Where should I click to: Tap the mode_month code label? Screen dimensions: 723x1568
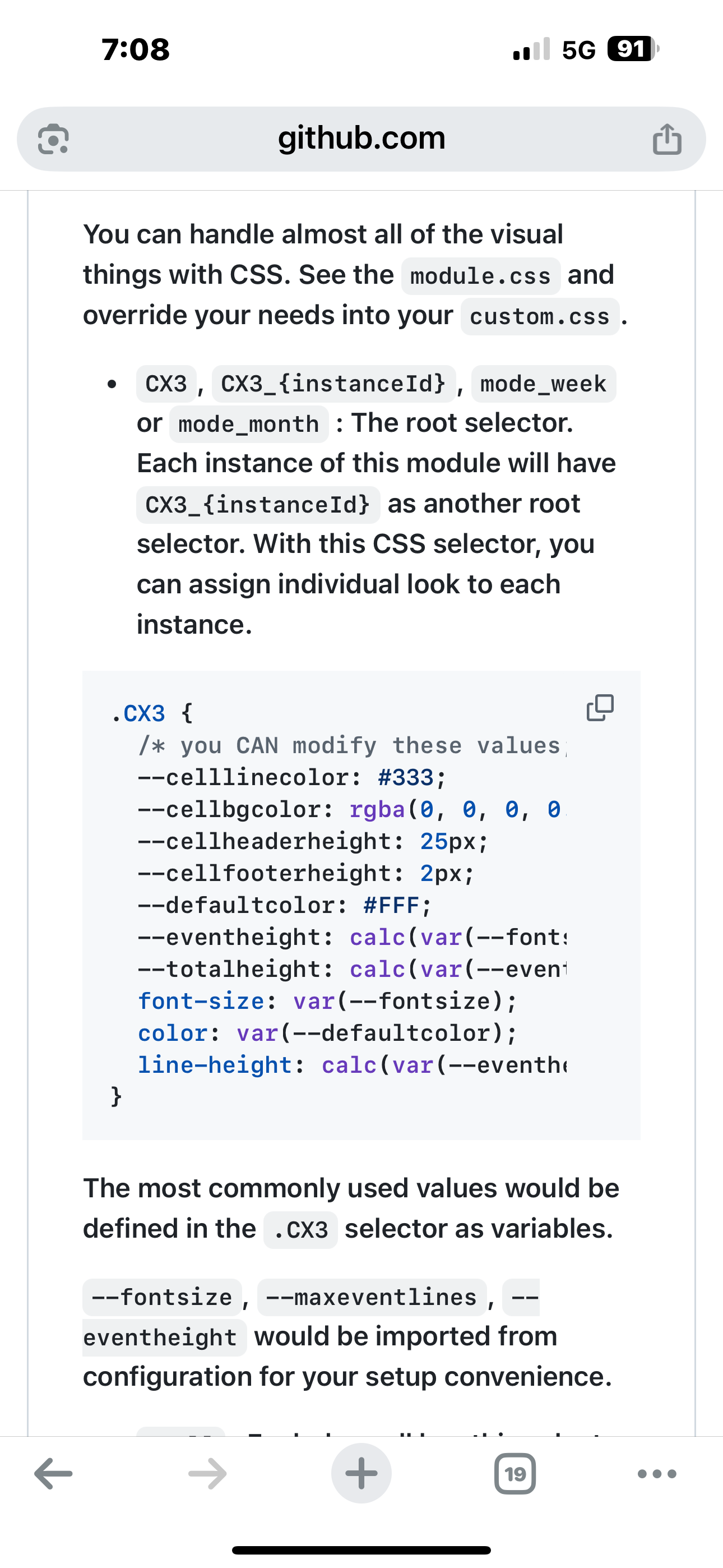[x=248, y=425]
